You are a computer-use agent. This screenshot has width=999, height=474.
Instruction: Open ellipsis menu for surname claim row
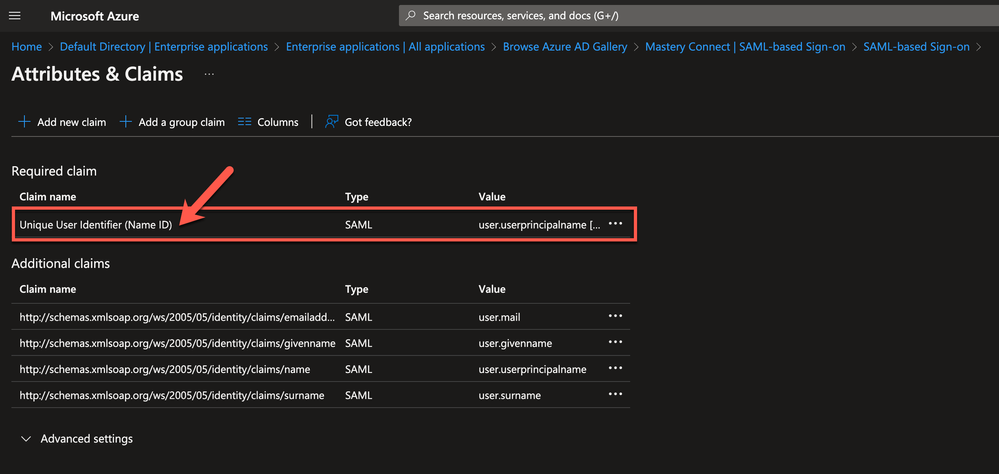click(x=615, y=395)
